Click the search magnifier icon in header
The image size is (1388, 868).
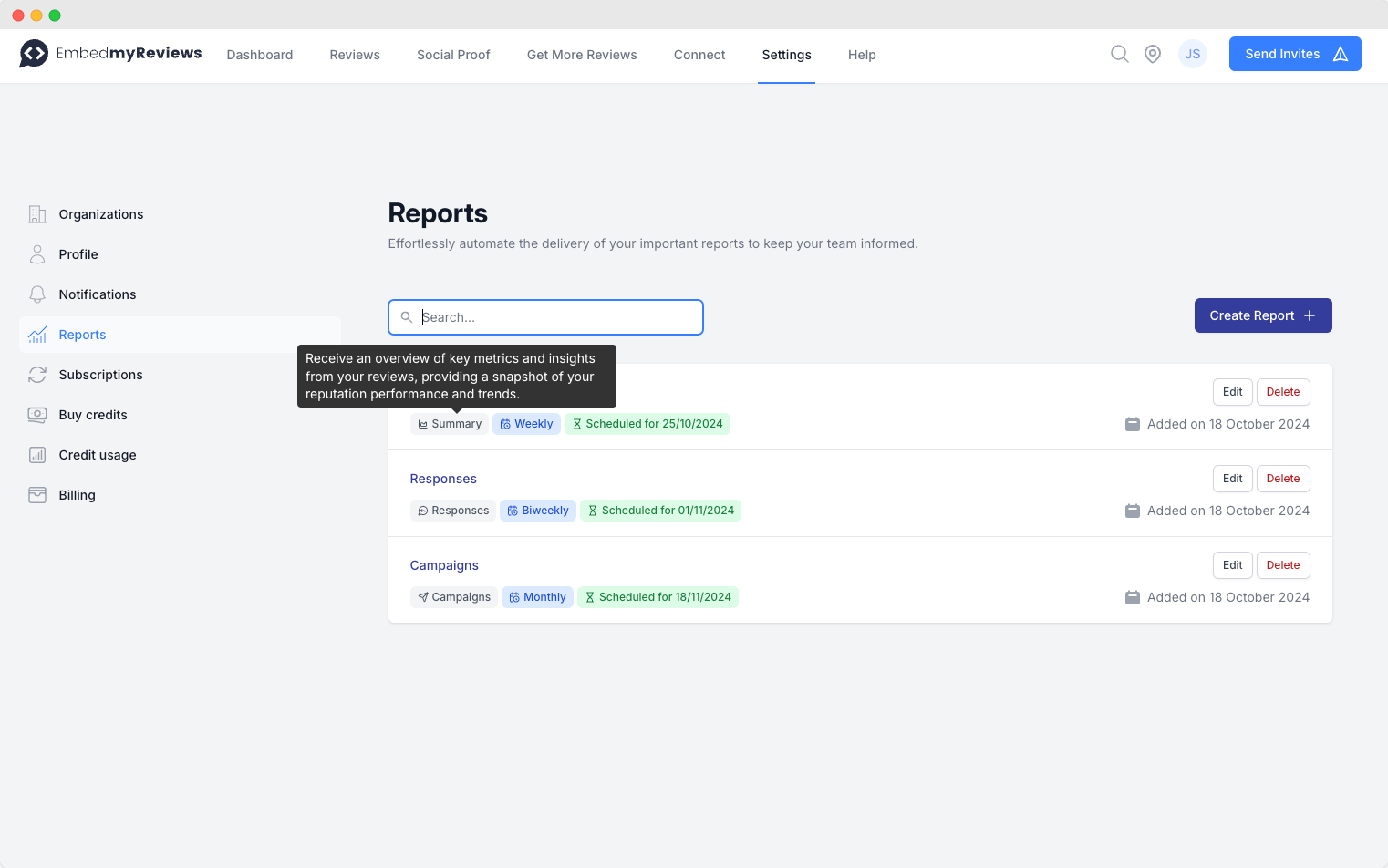[1119, 54]
